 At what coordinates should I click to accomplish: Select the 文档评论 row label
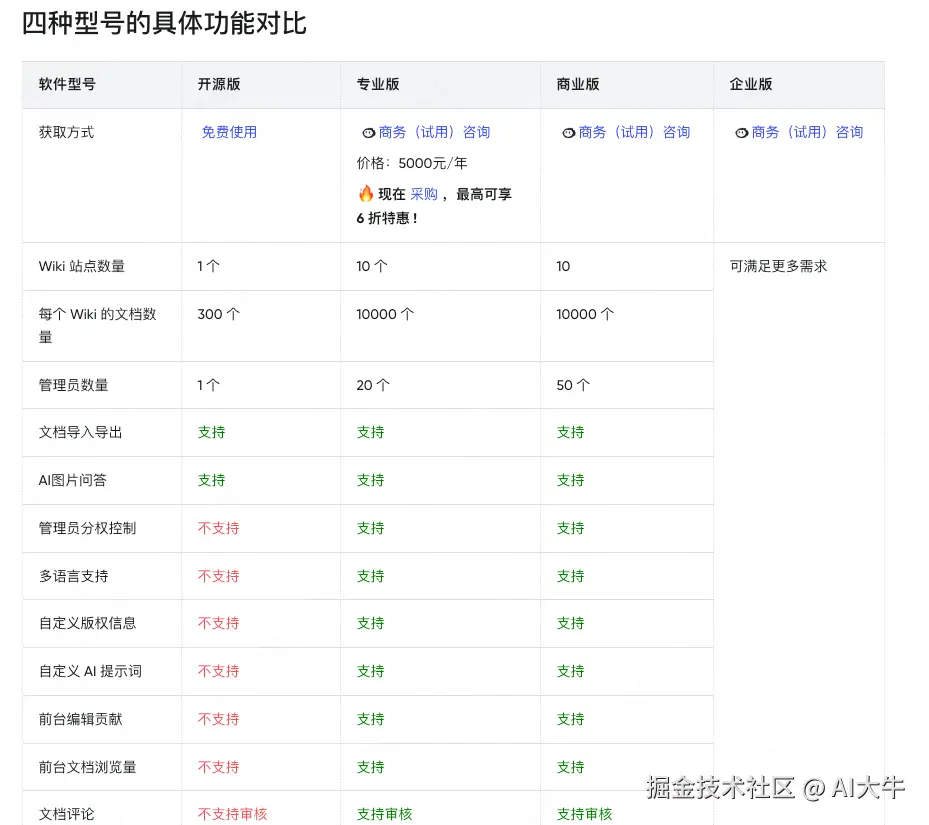66,814
